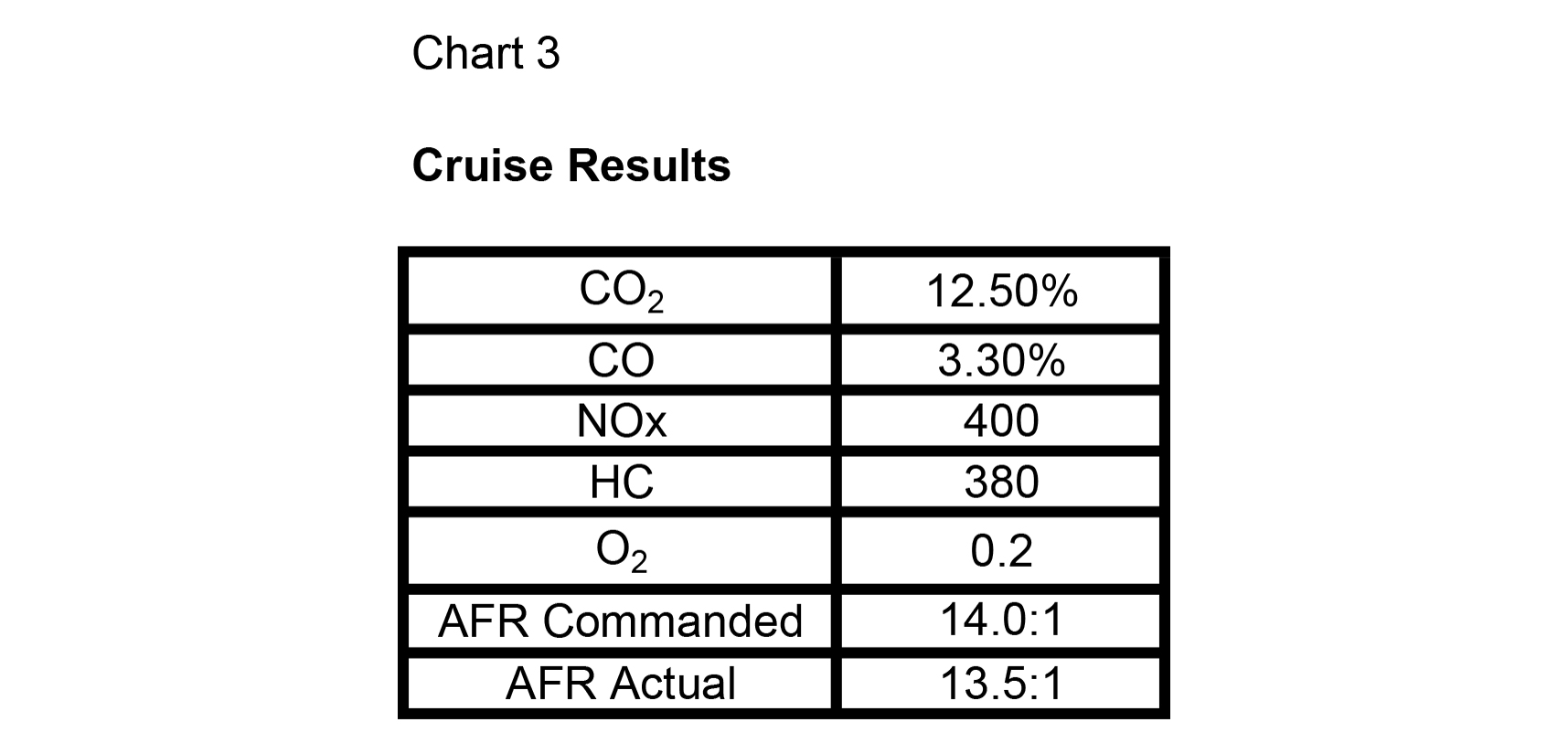
Task: Click the CO label cell
Action: click(620, 360)
